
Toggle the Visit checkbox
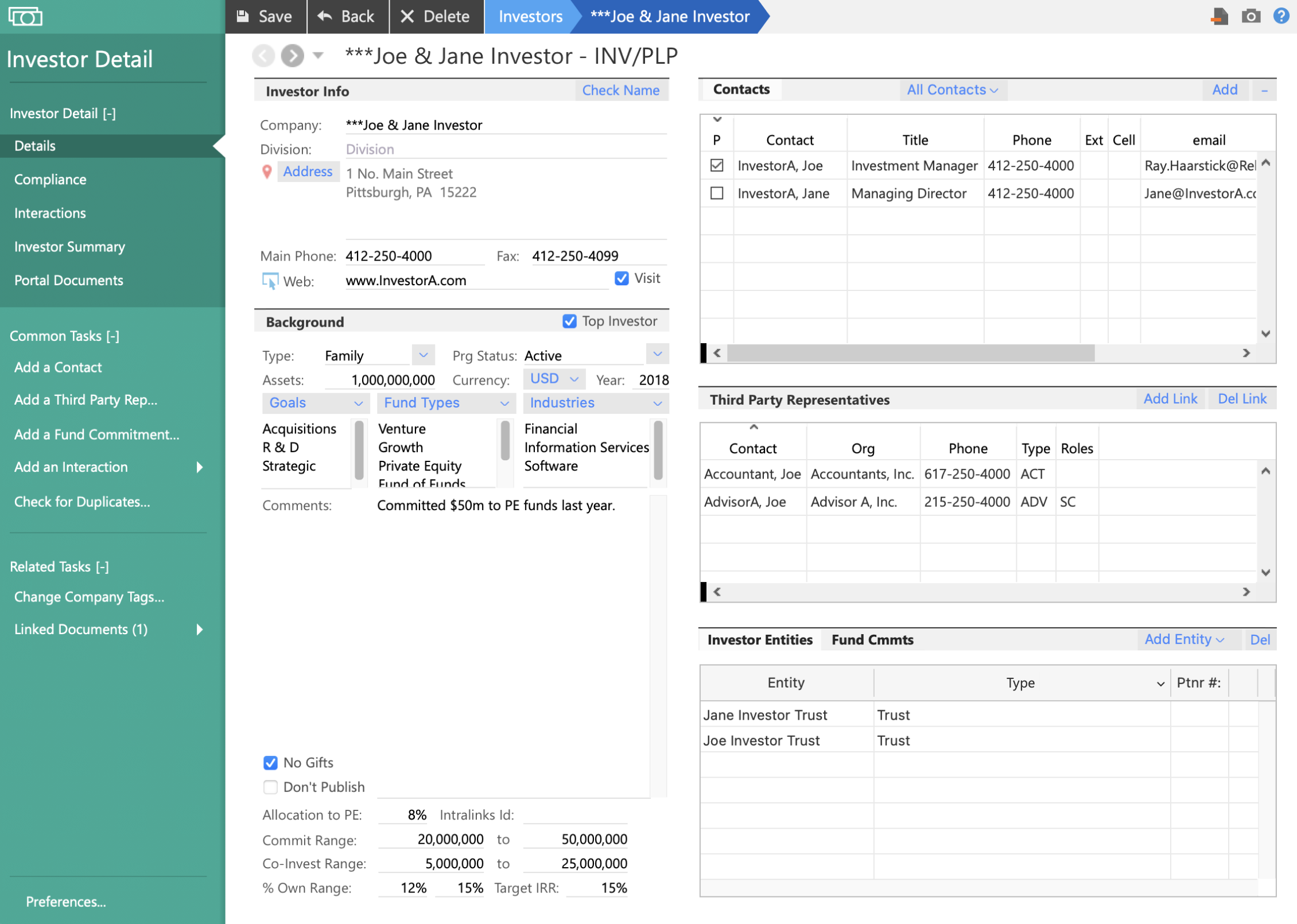click(x=622, y=278)
